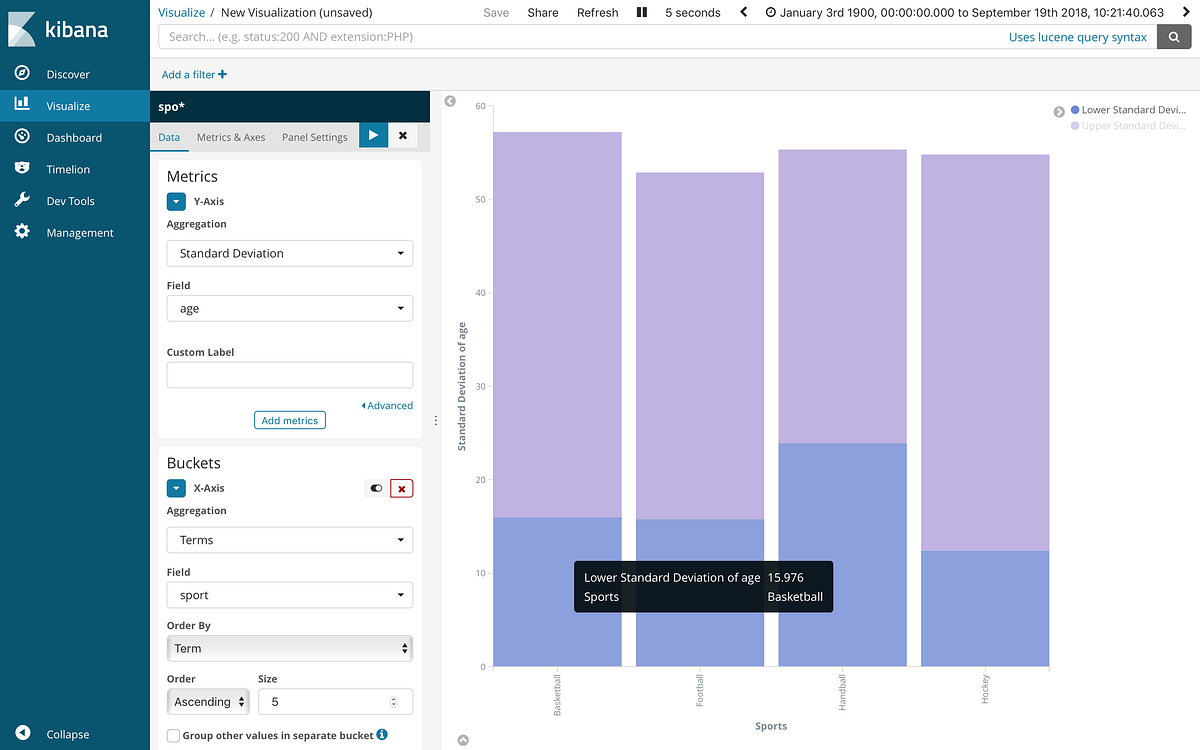1200x750 pixels.
Task: Apply changes with the play button
Action: pos(373,135)
